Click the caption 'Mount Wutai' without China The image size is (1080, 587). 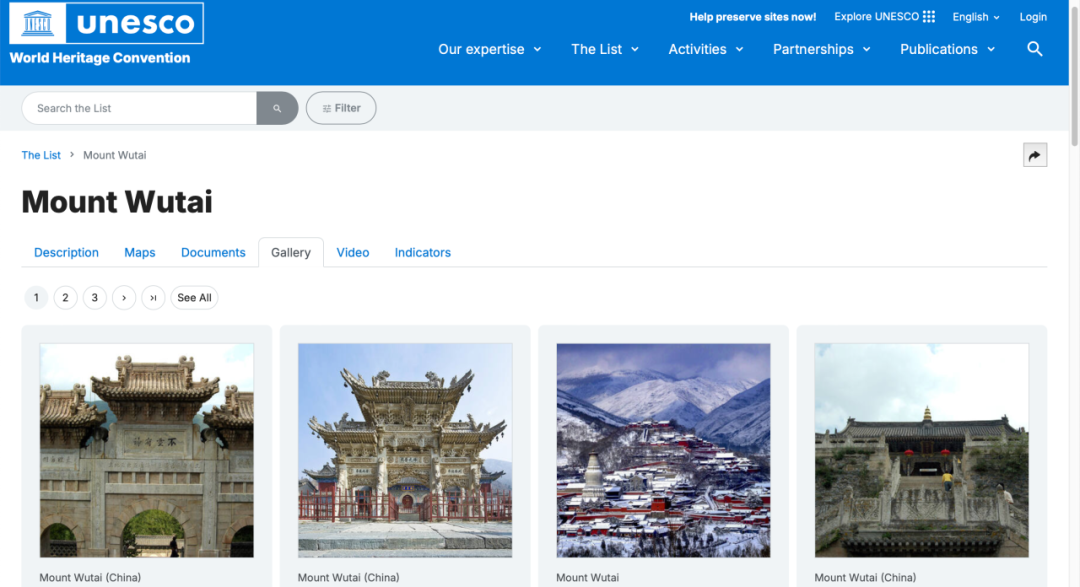(588, 577)
